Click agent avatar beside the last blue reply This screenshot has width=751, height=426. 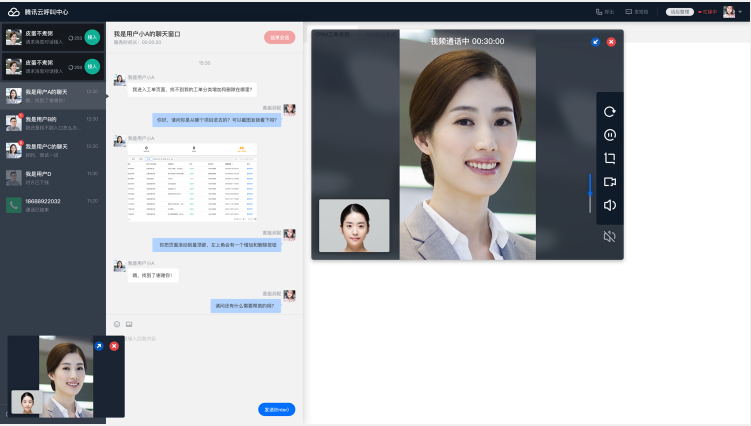pos(289,295)
